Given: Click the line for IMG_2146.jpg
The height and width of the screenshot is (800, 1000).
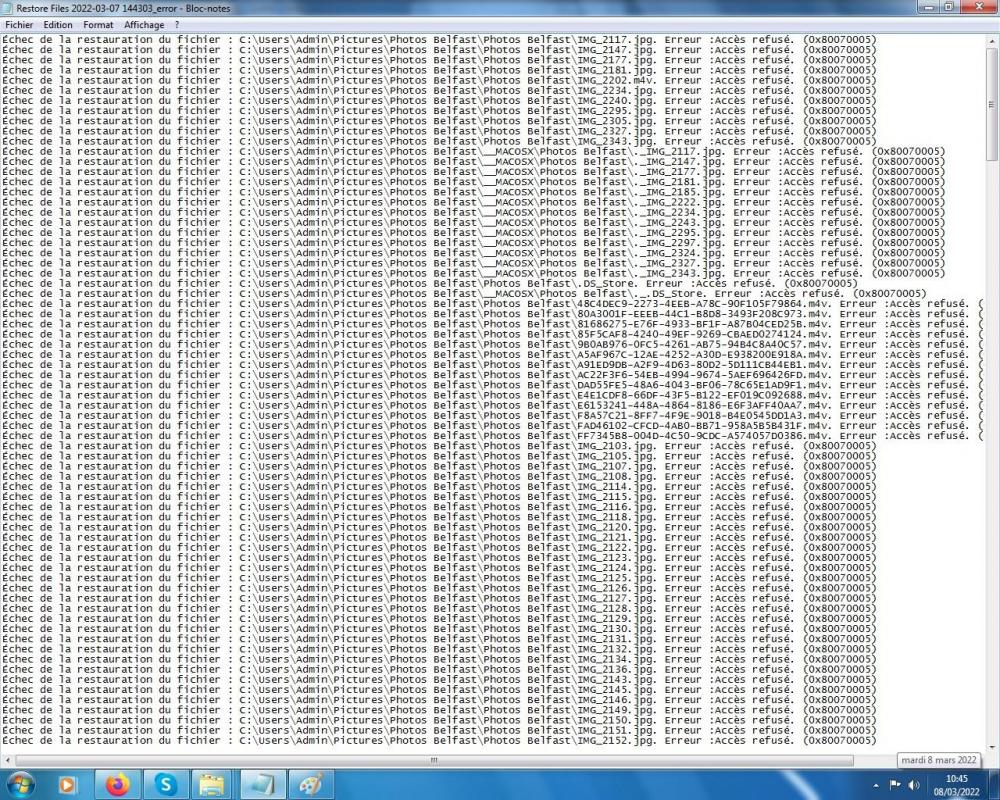Looking at the screenshot, I should [x=439, y=700].
